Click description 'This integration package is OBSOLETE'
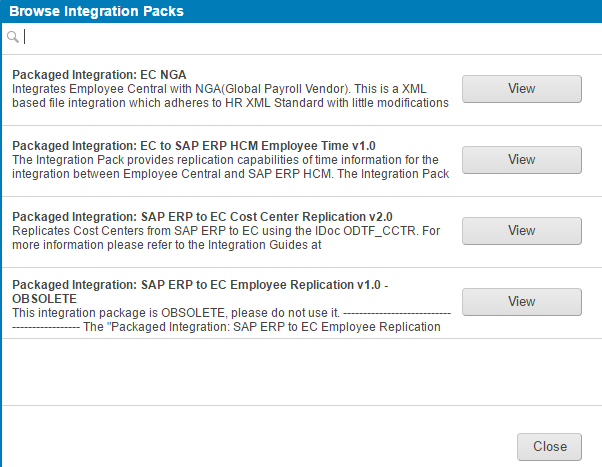 231,320
